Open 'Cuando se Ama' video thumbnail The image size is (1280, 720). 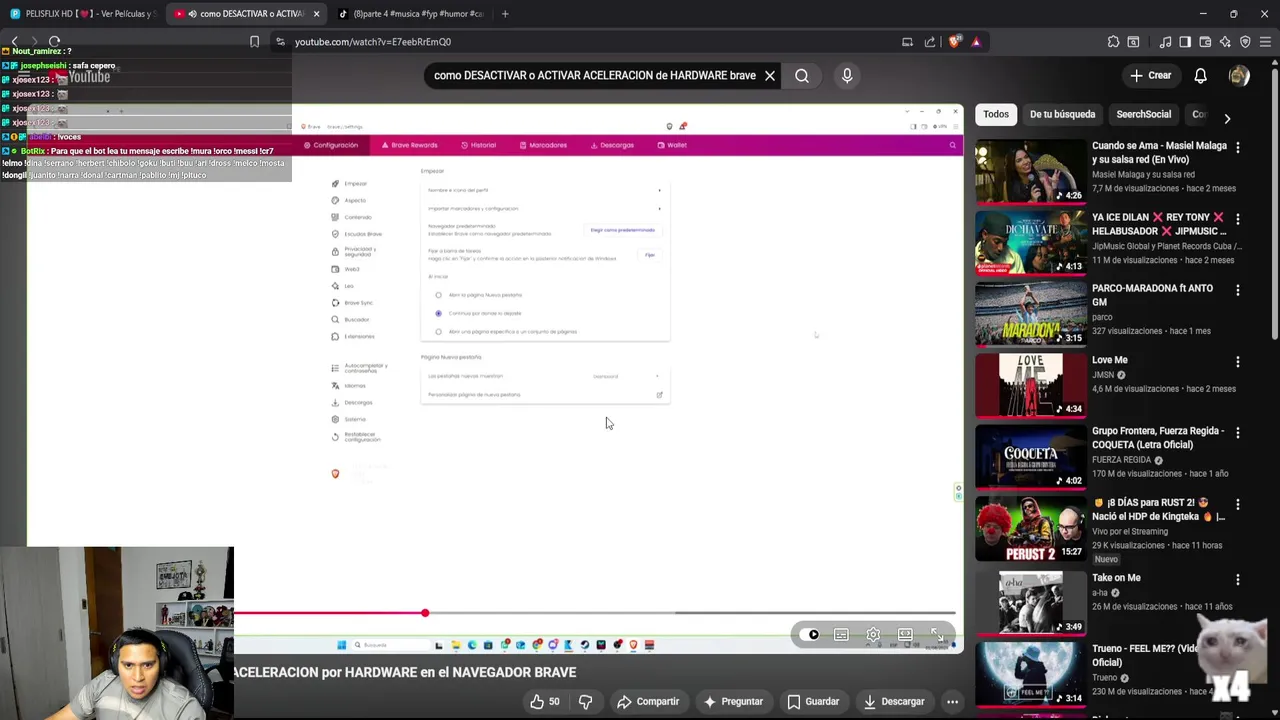coord(1030,170)
